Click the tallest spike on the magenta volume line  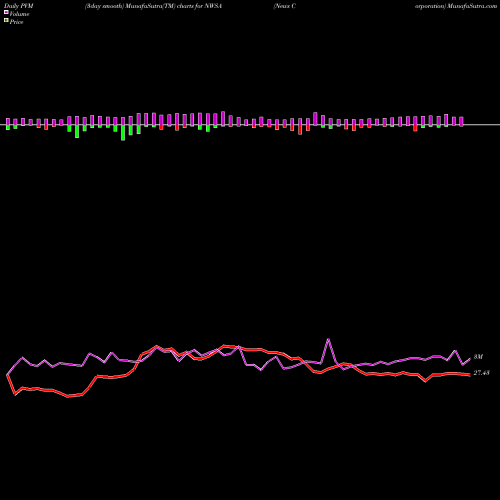point(328,339)
